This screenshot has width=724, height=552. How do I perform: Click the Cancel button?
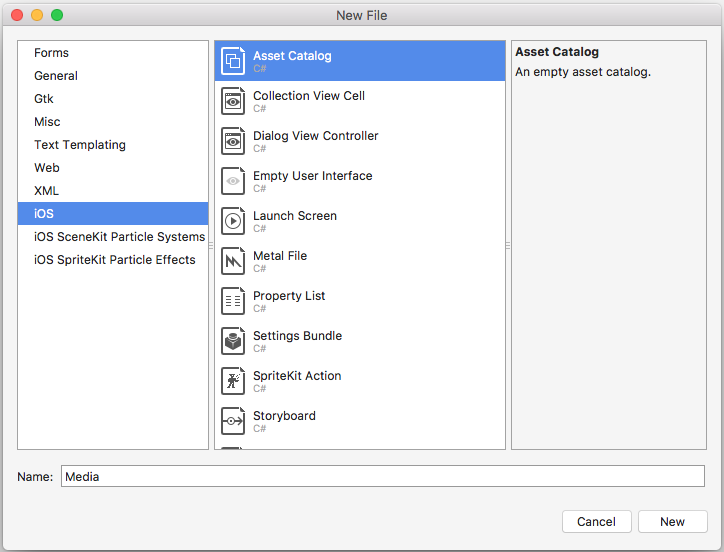(x=597, y=522)
